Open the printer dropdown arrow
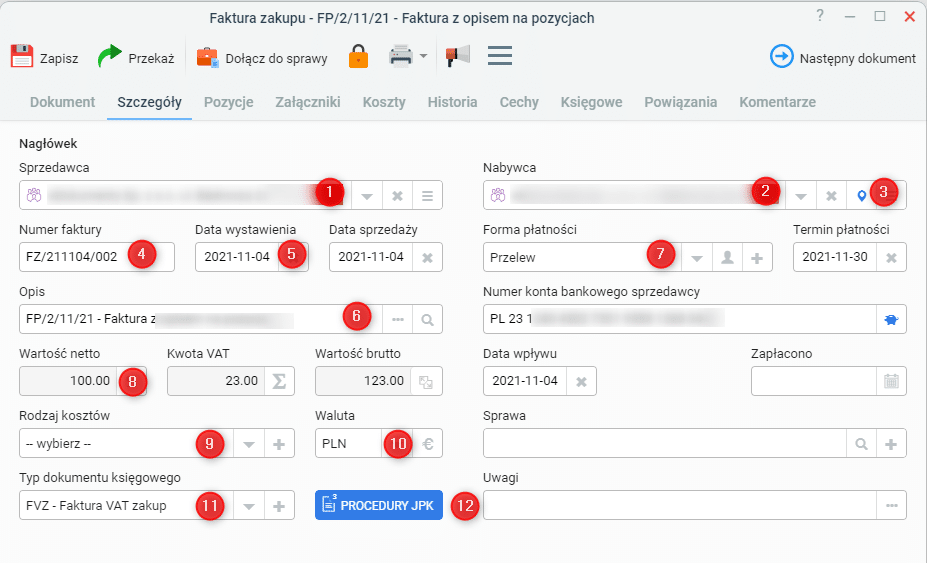Screen dimensions: 927x563 coord(423,56)
